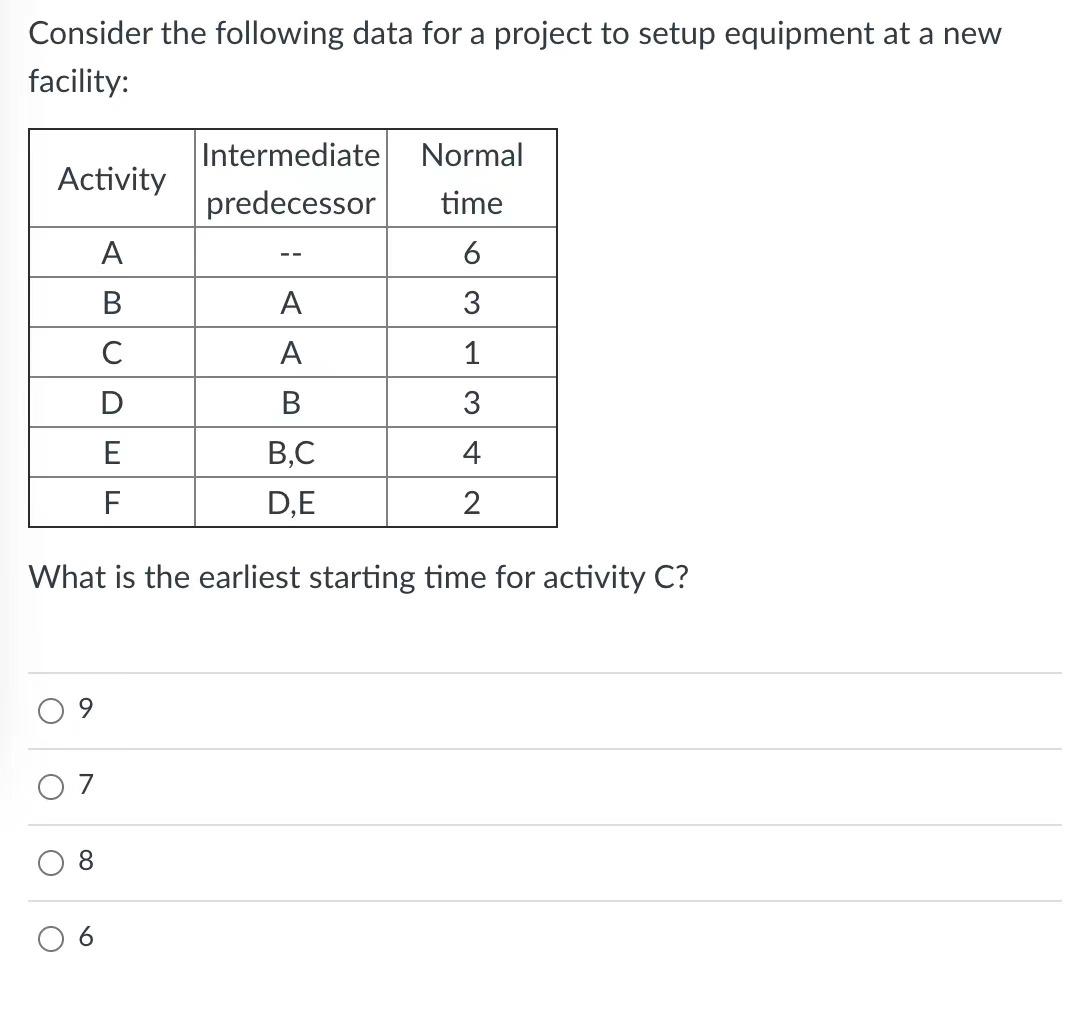Click the Normal time column header

click(471, 178)
